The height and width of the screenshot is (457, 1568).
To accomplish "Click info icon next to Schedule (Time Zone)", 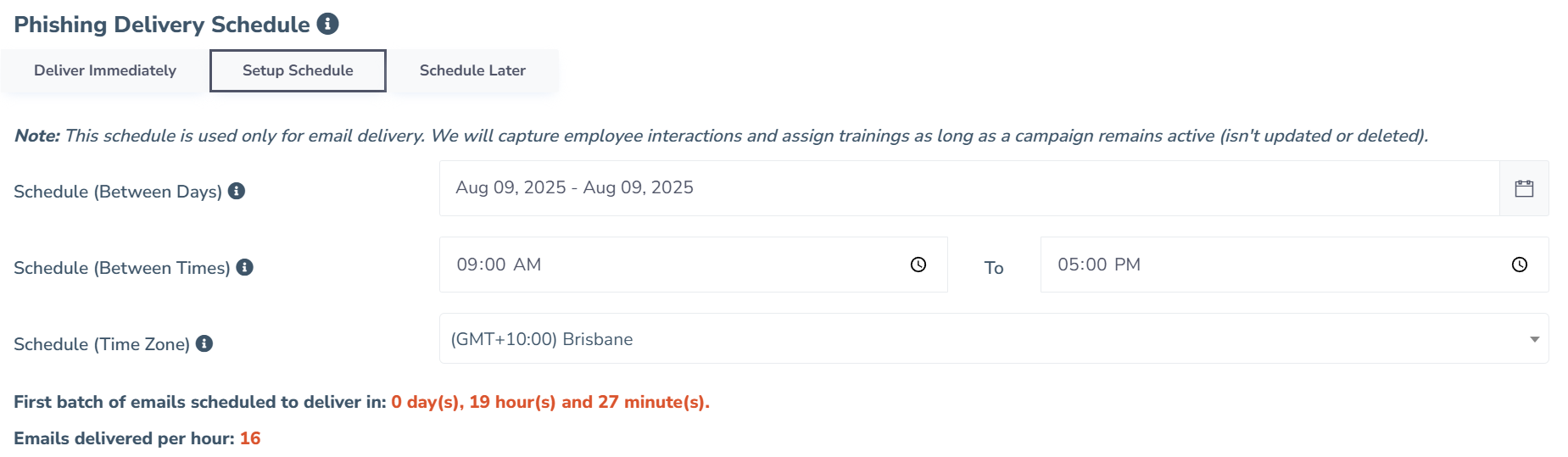I will tap(204, 343).
